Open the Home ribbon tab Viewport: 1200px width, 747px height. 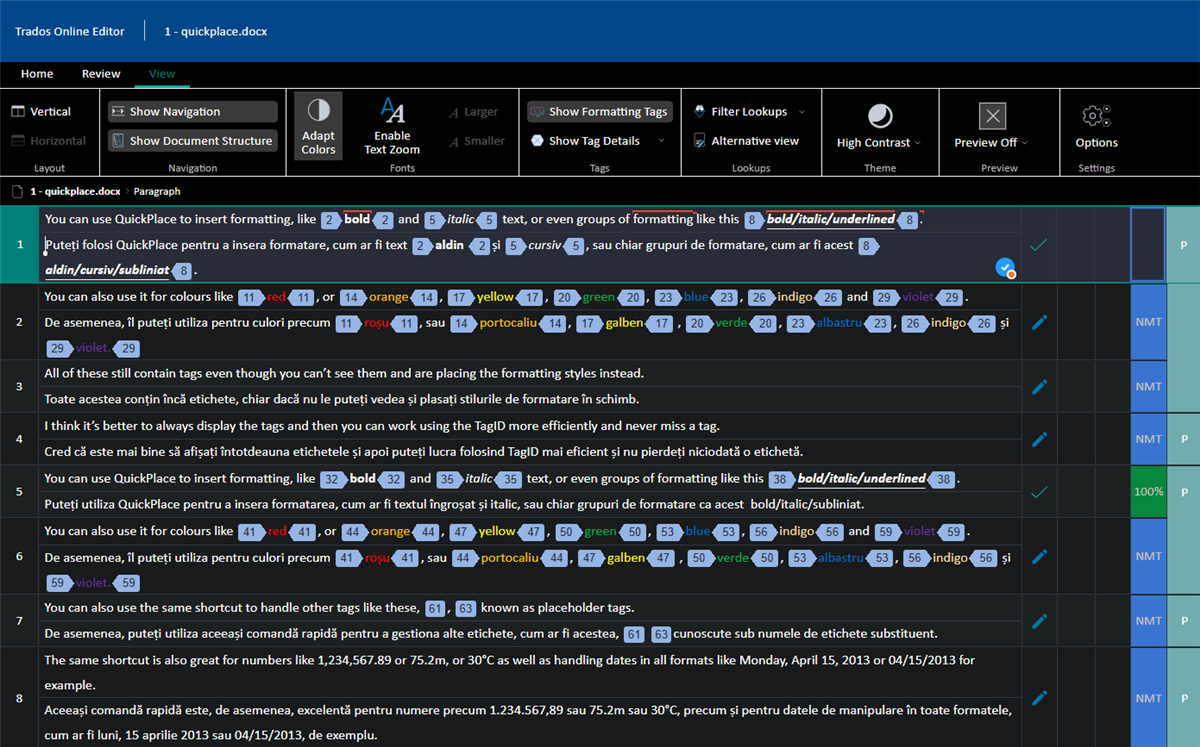click(37, 74)
